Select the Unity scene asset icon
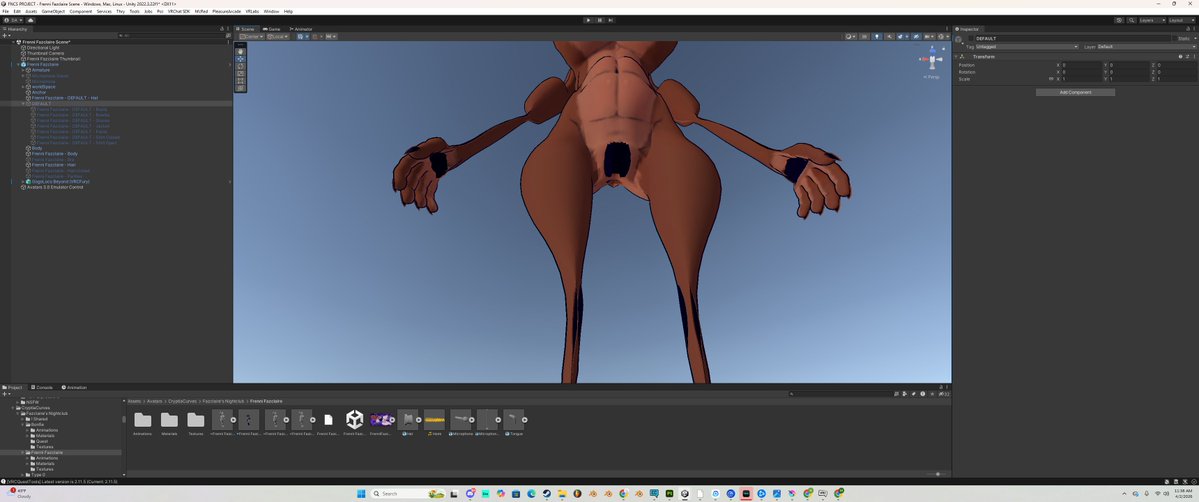 point(355,420)
